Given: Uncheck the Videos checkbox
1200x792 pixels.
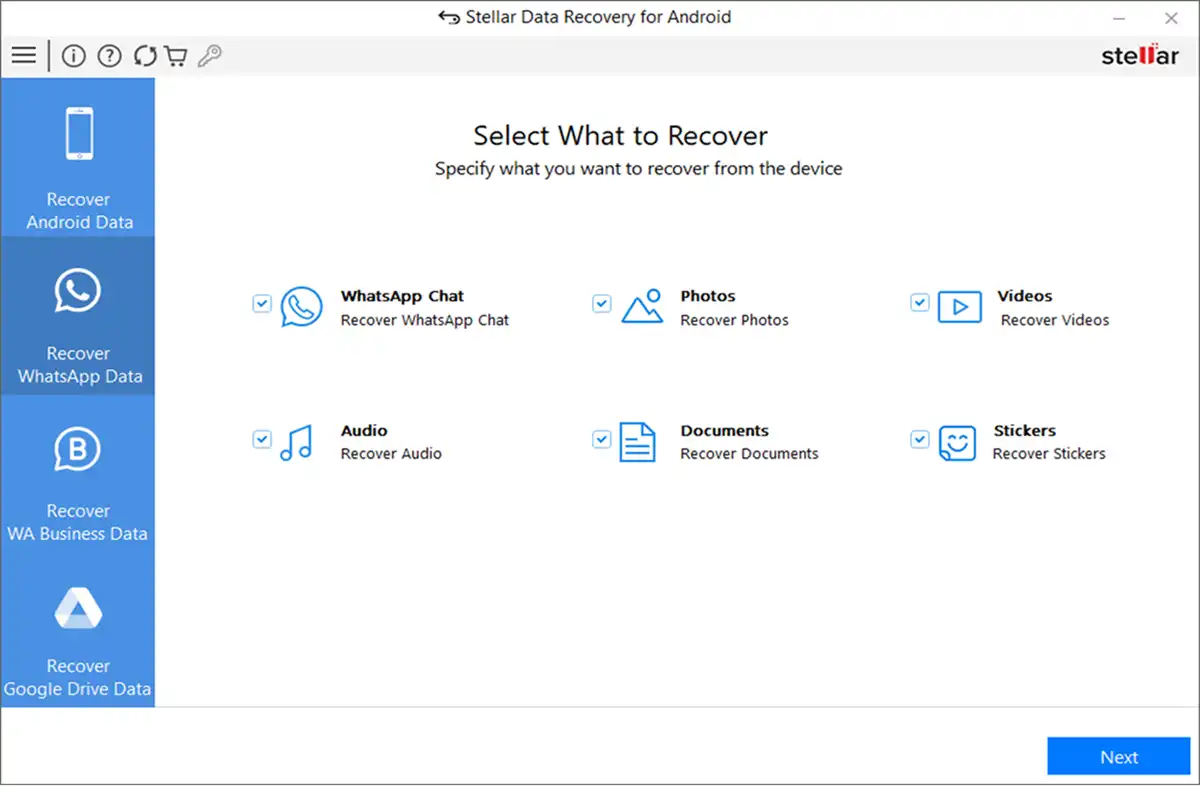Looking at the screenshot, I should 919,303.
